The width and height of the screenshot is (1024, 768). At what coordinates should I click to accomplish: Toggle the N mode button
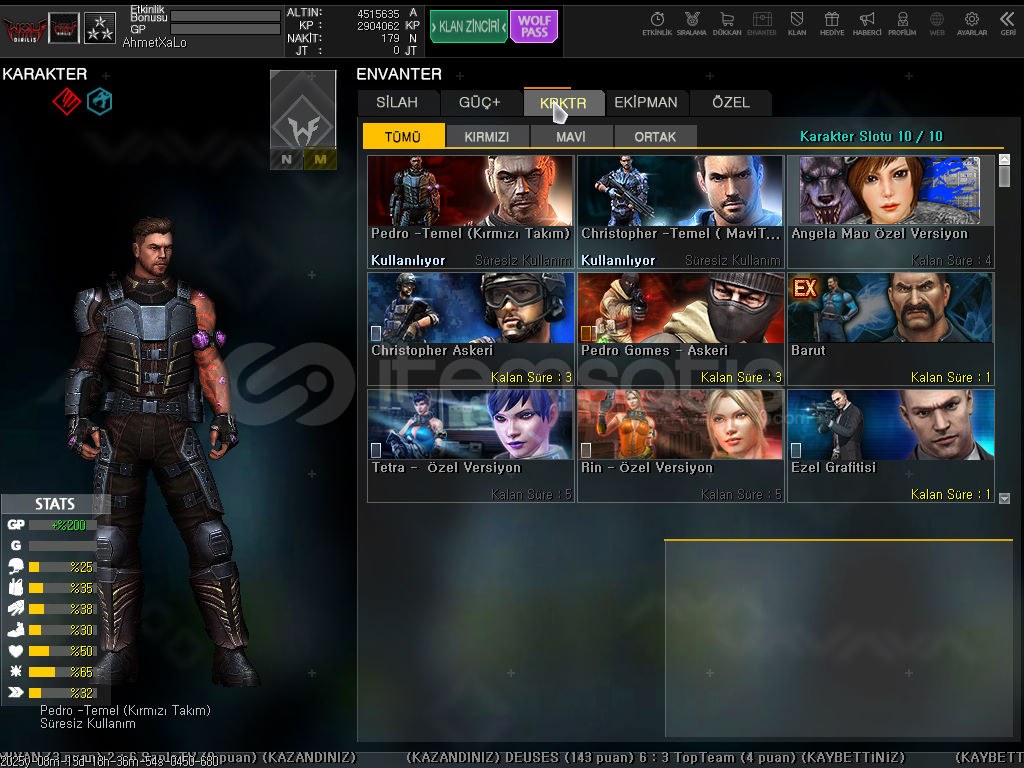coord(287,159)
